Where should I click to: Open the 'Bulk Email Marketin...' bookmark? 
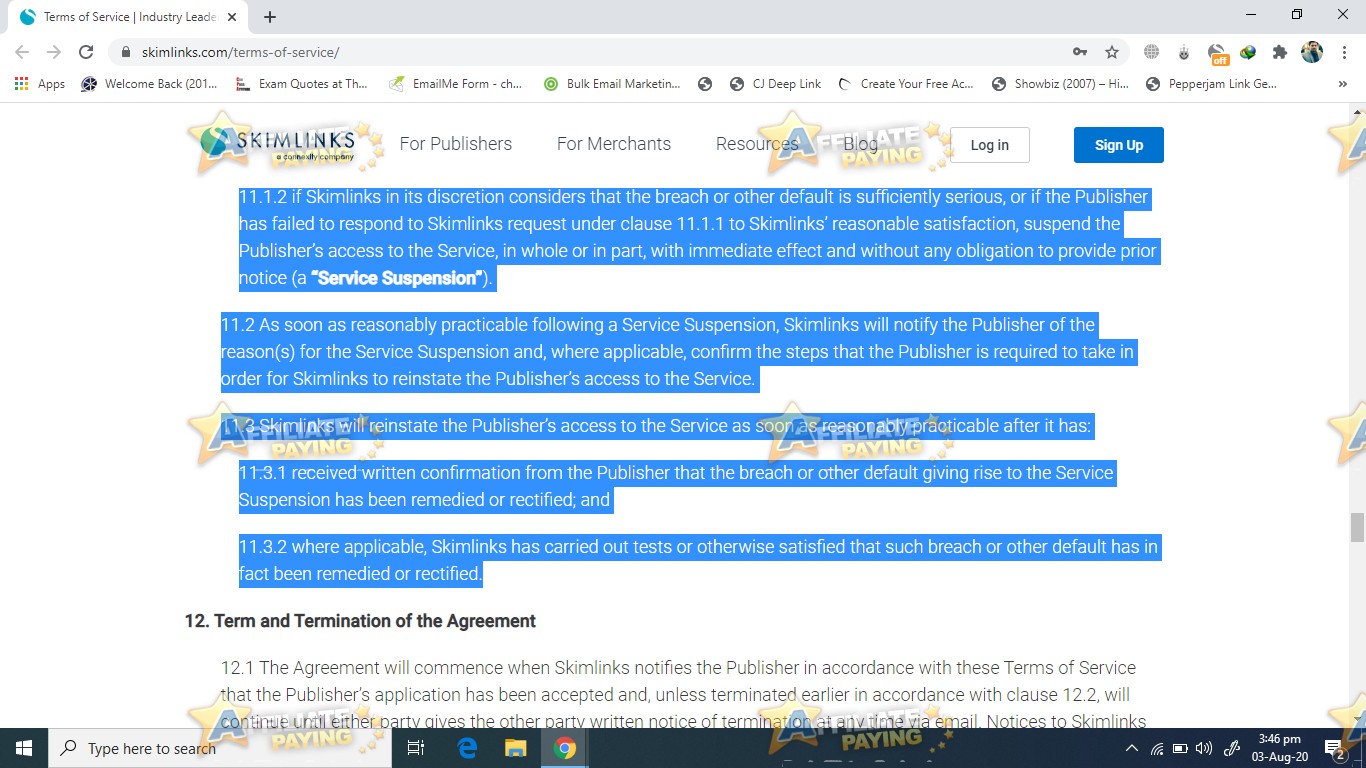tap(612, 84)
